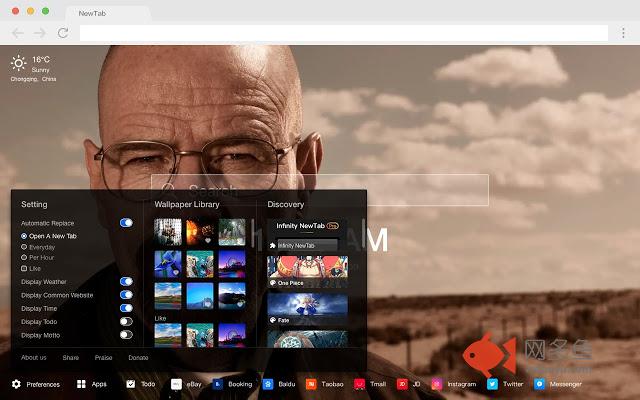Open the Messenger shortcut icon
640x400 pixels.
(x=539, y=384)
